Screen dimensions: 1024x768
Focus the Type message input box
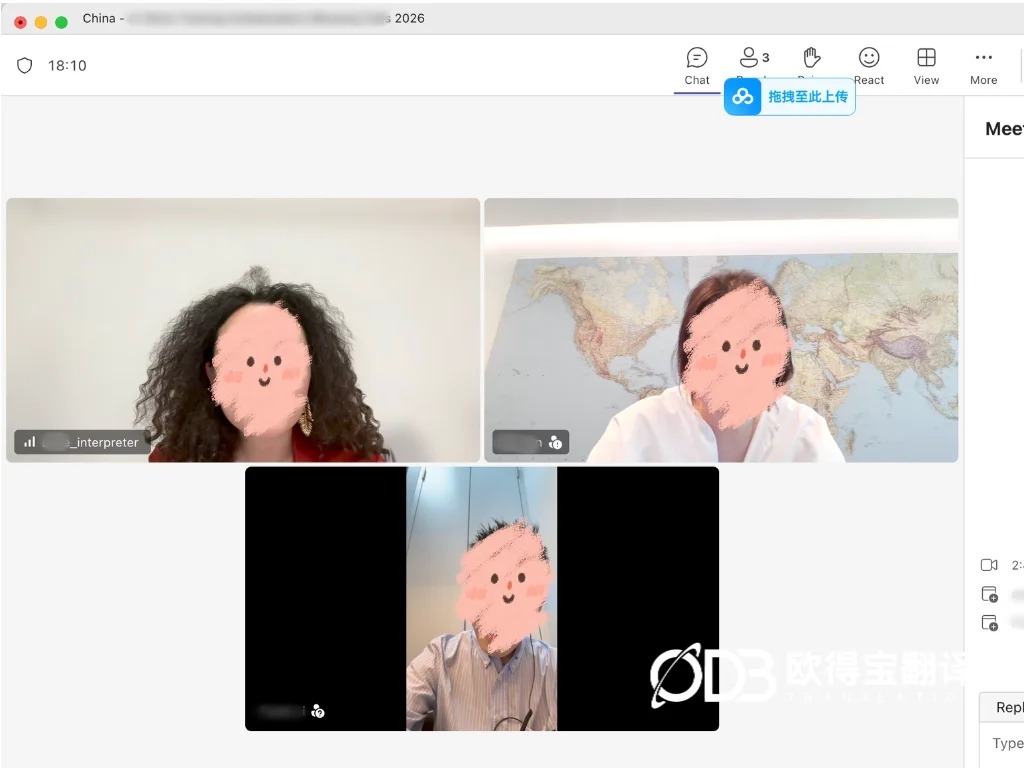(1002, 744)
